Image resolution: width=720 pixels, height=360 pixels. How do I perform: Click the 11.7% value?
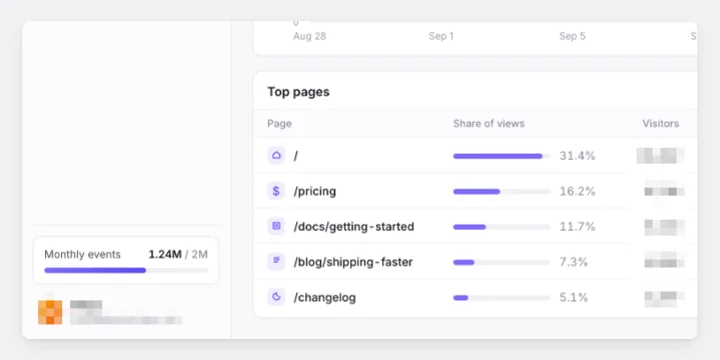(x=577, y=227)
